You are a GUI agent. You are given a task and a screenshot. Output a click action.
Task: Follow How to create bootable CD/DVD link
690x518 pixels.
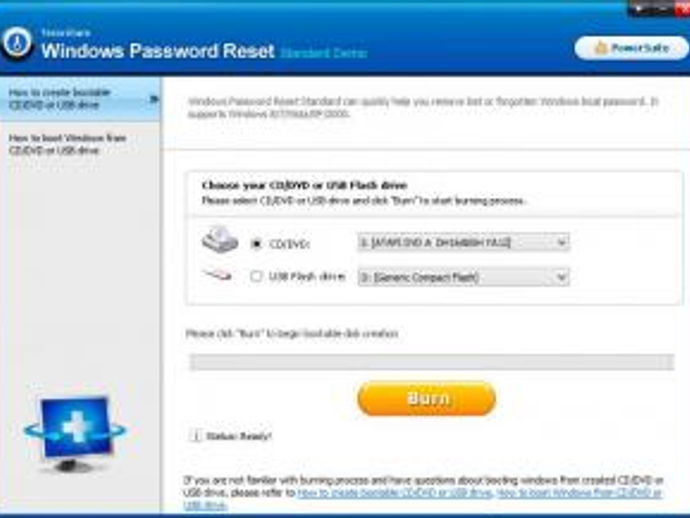pyautogui.click(x=395, y=493)
